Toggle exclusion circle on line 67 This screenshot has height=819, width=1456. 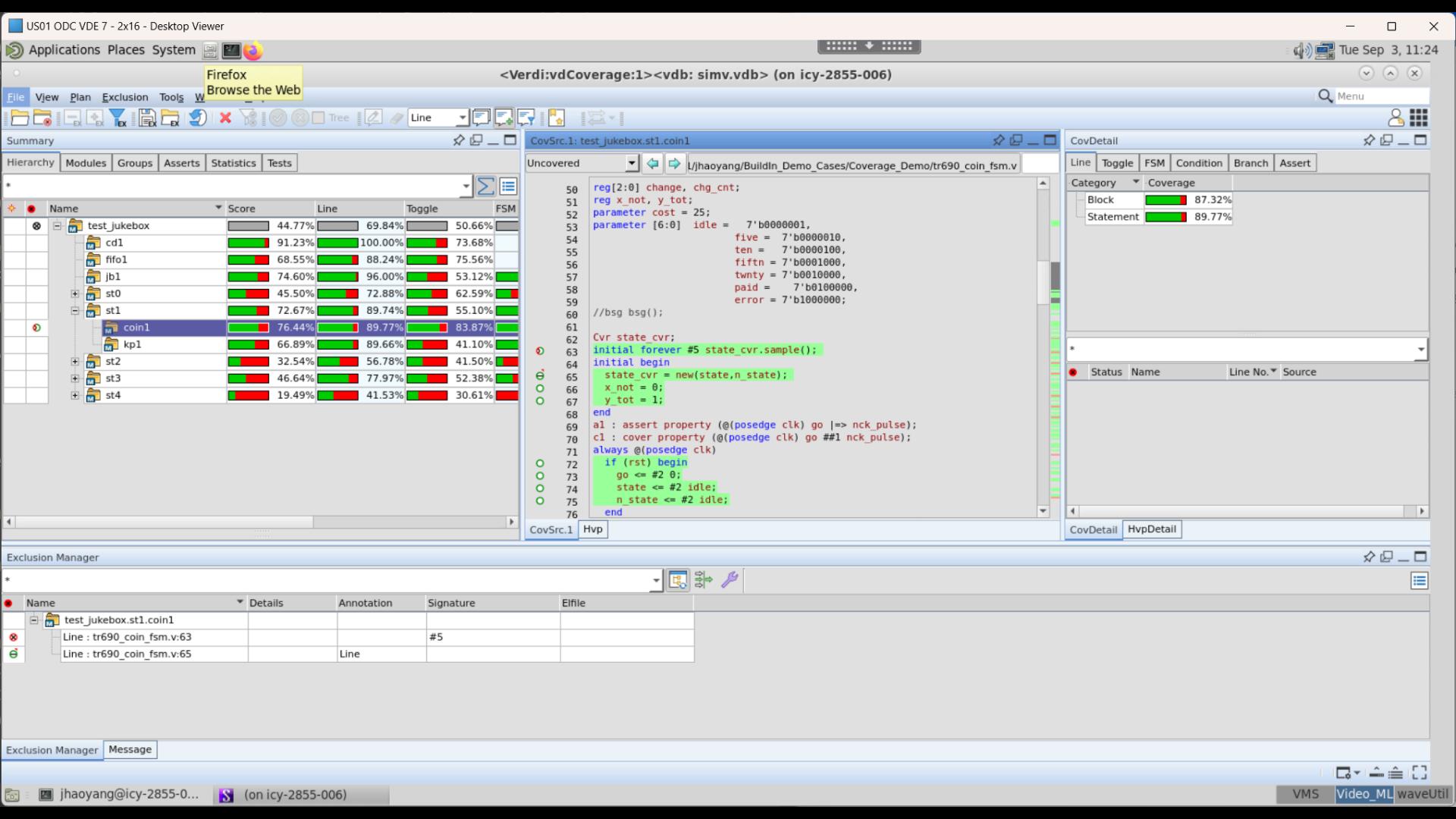540,400
